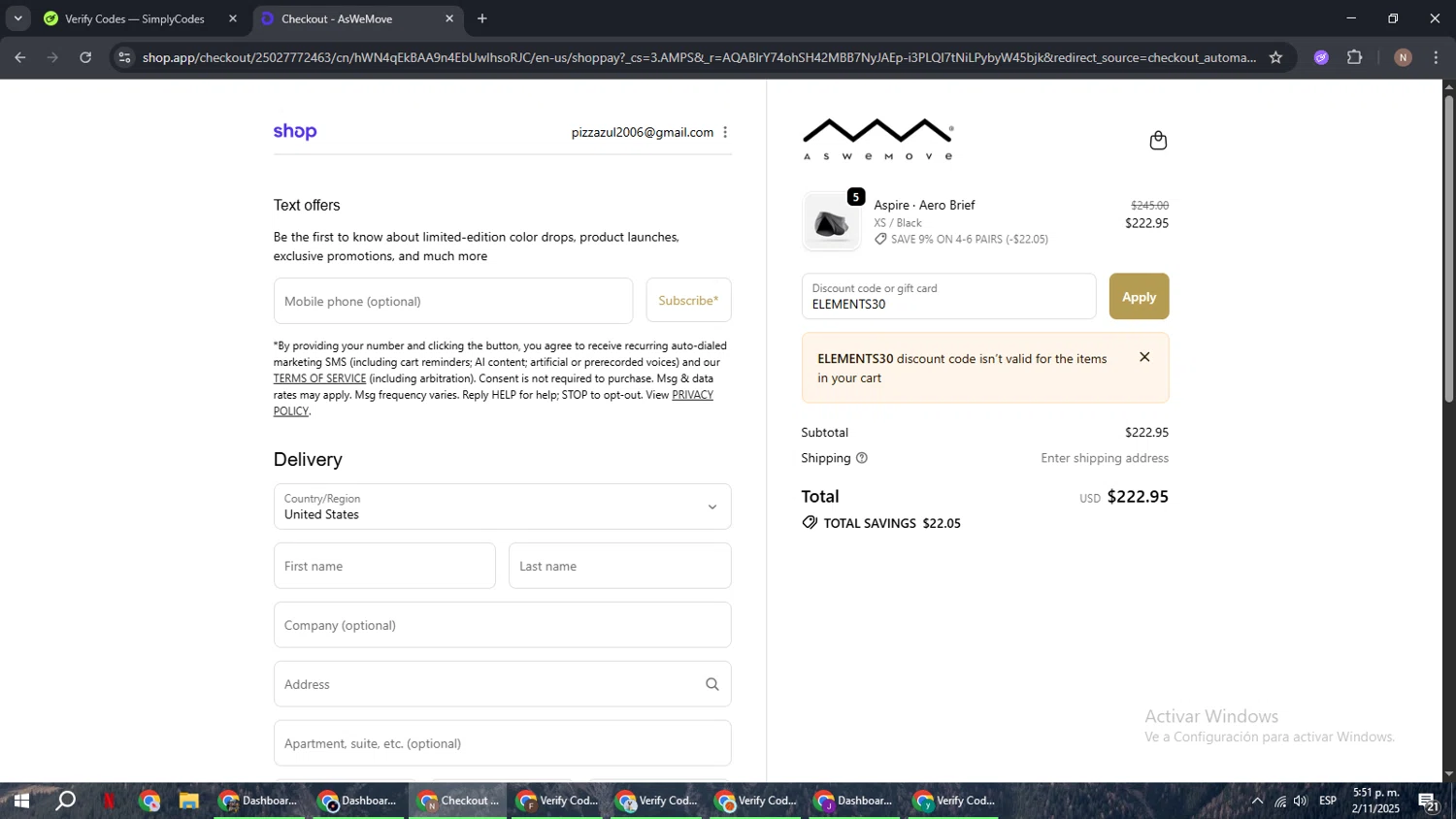Open account options menu beside email

tap(725, 132)
